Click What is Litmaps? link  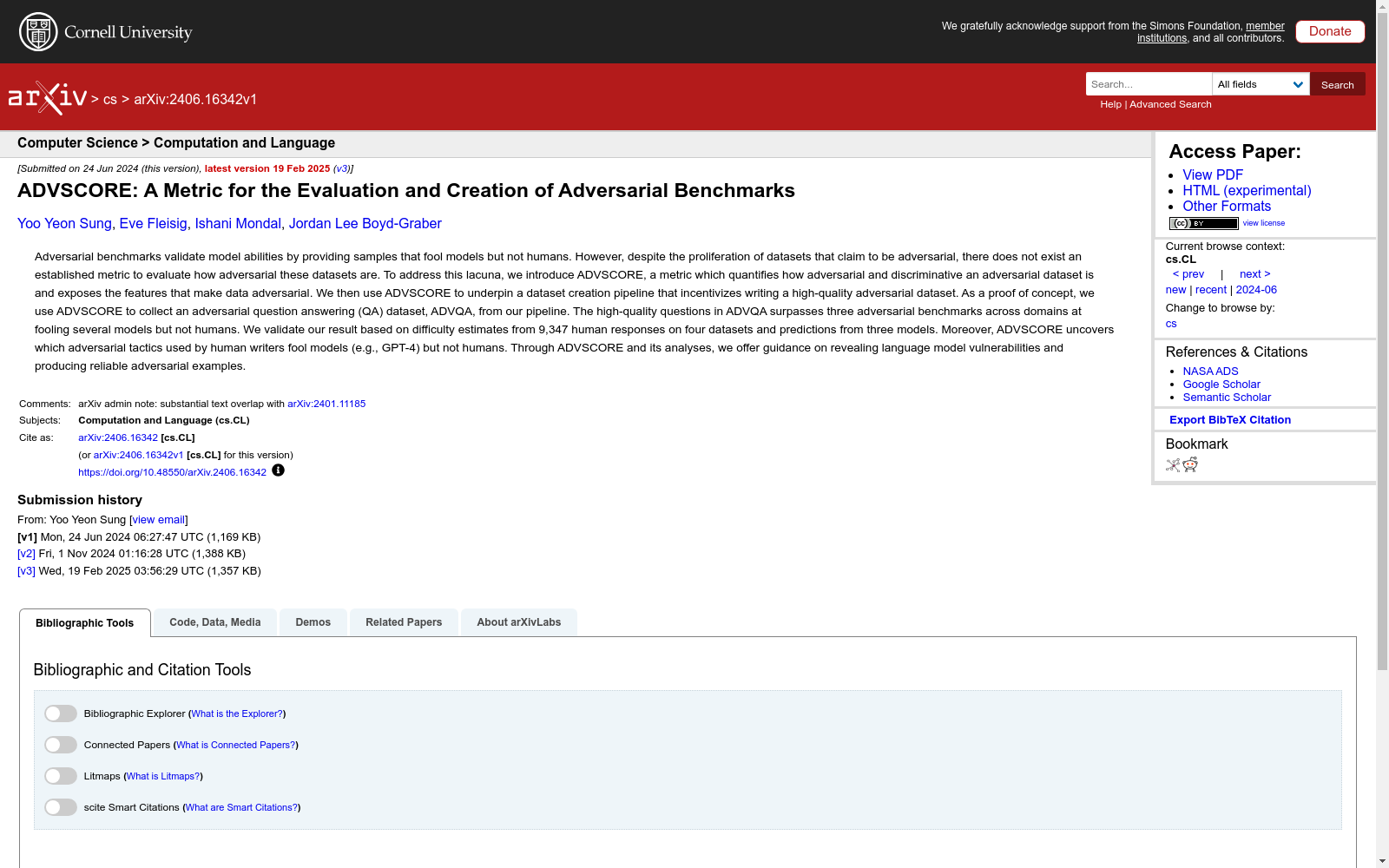click(x=163, y=776)
